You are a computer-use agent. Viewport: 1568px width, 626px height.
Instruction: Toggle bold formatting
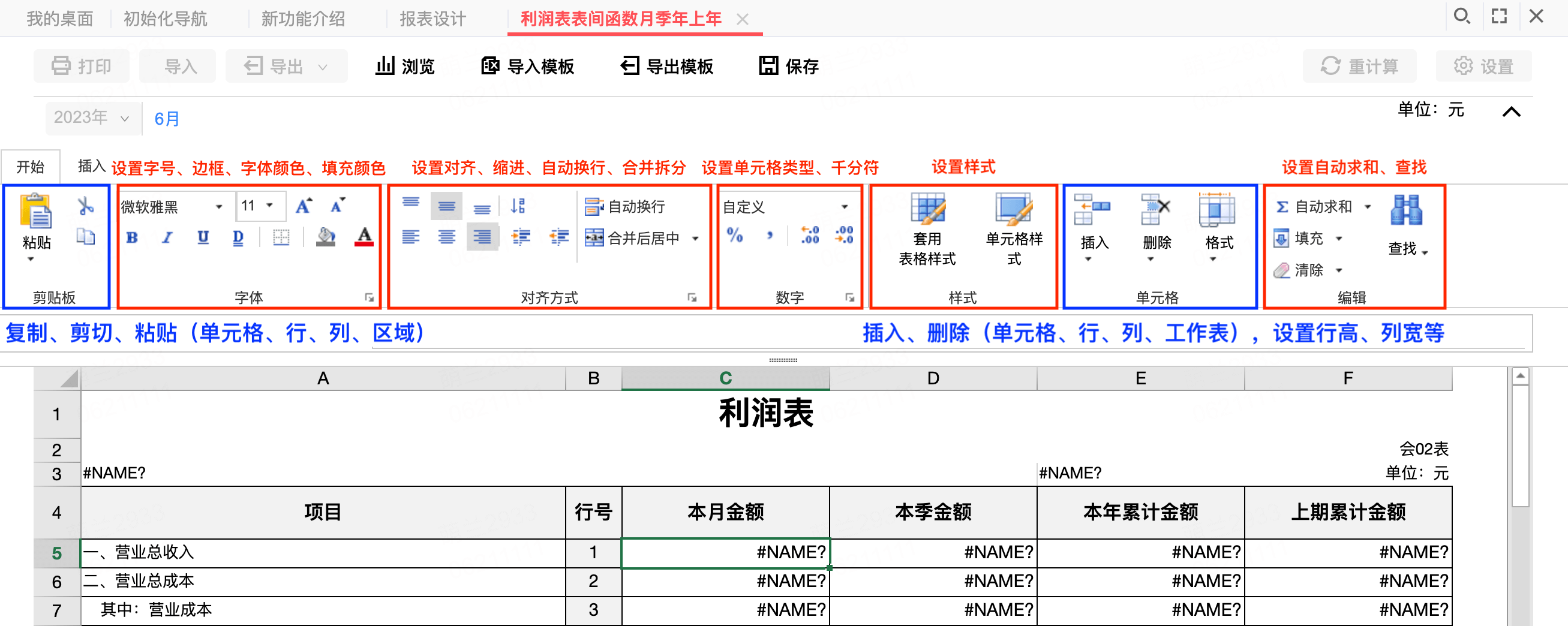tap(132, 237)
